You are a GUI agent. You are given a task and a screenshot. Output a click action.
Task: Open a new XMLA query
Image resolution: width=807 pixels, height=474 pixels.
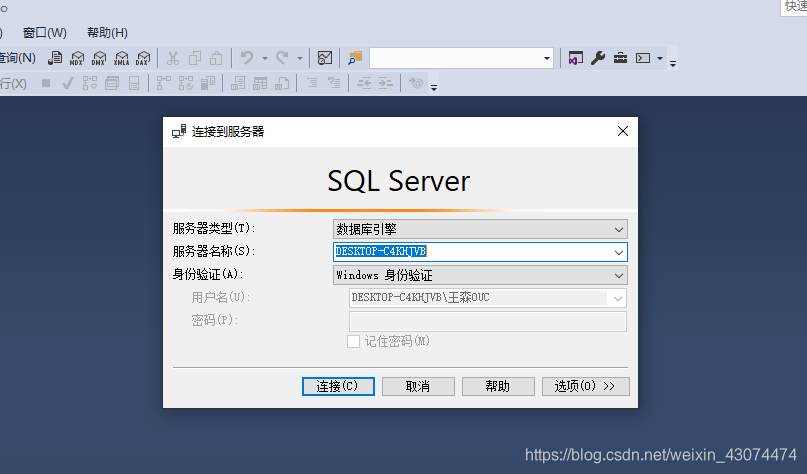click(x=121, y=58)
